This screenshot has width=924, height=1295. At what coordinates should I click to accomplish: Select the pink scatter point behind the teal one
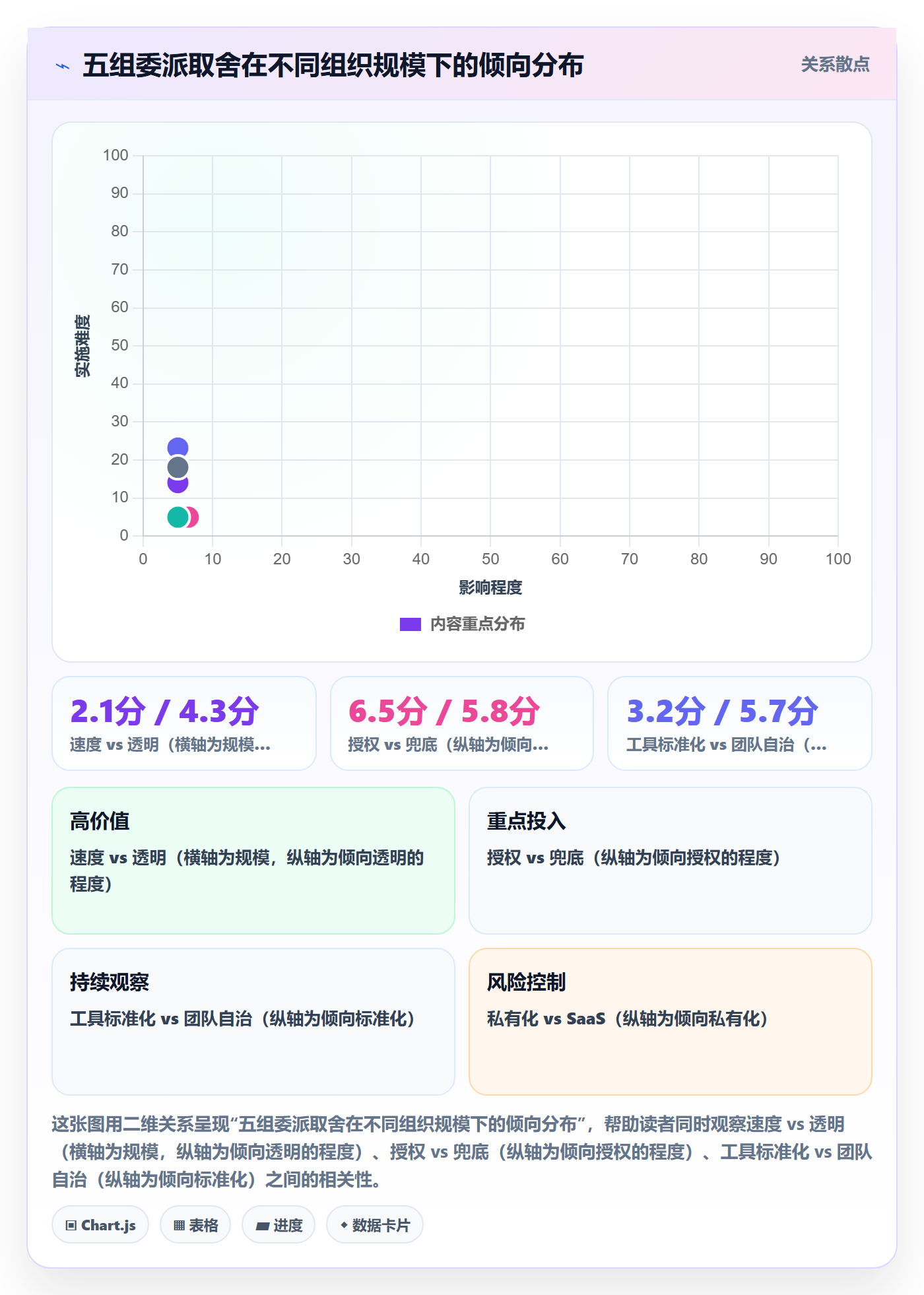pos(194,517)
